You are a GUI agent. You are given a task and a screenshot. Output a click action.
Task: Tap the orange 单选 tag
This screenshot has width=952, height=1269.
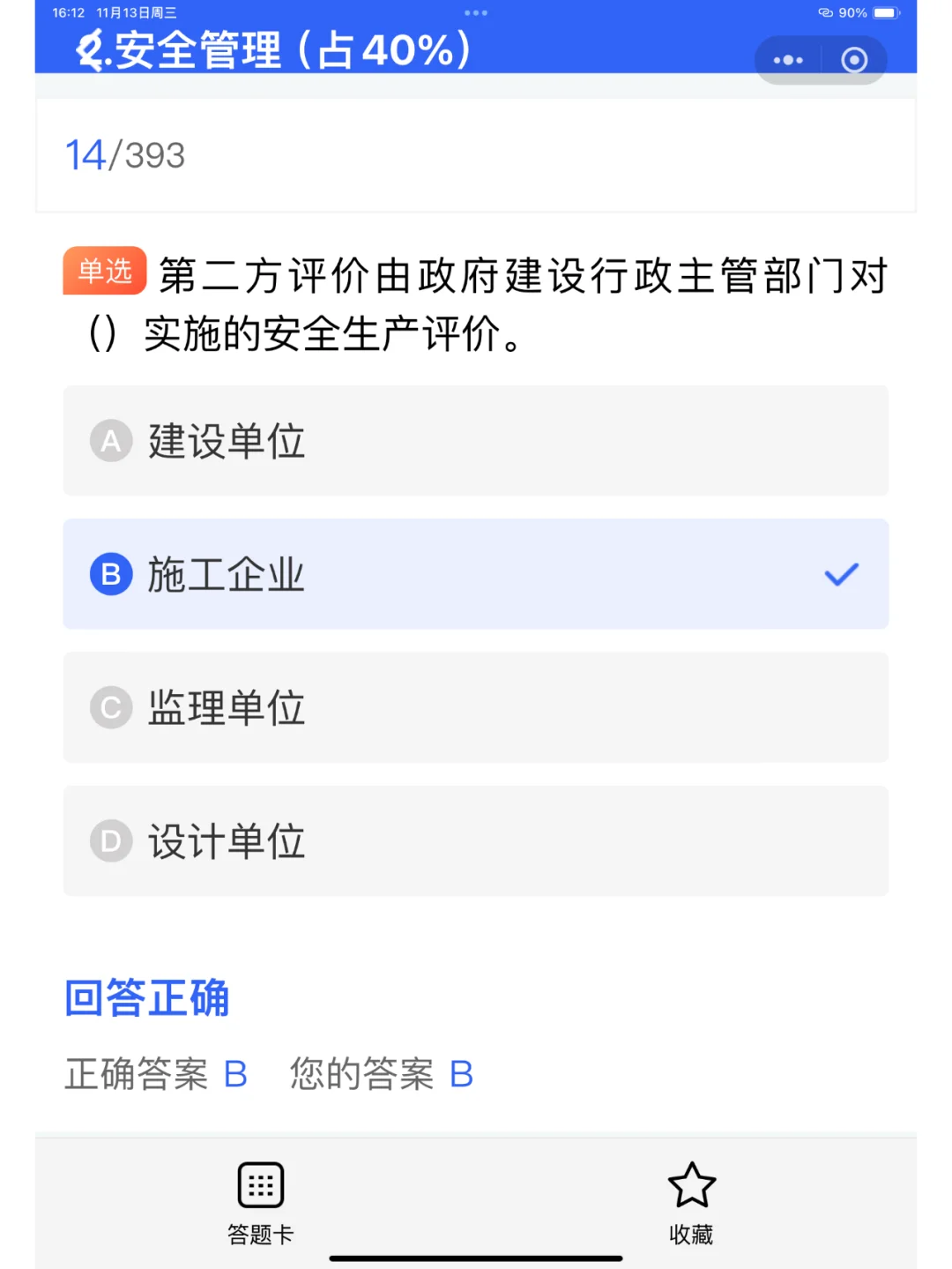click(x=105, y=270)
